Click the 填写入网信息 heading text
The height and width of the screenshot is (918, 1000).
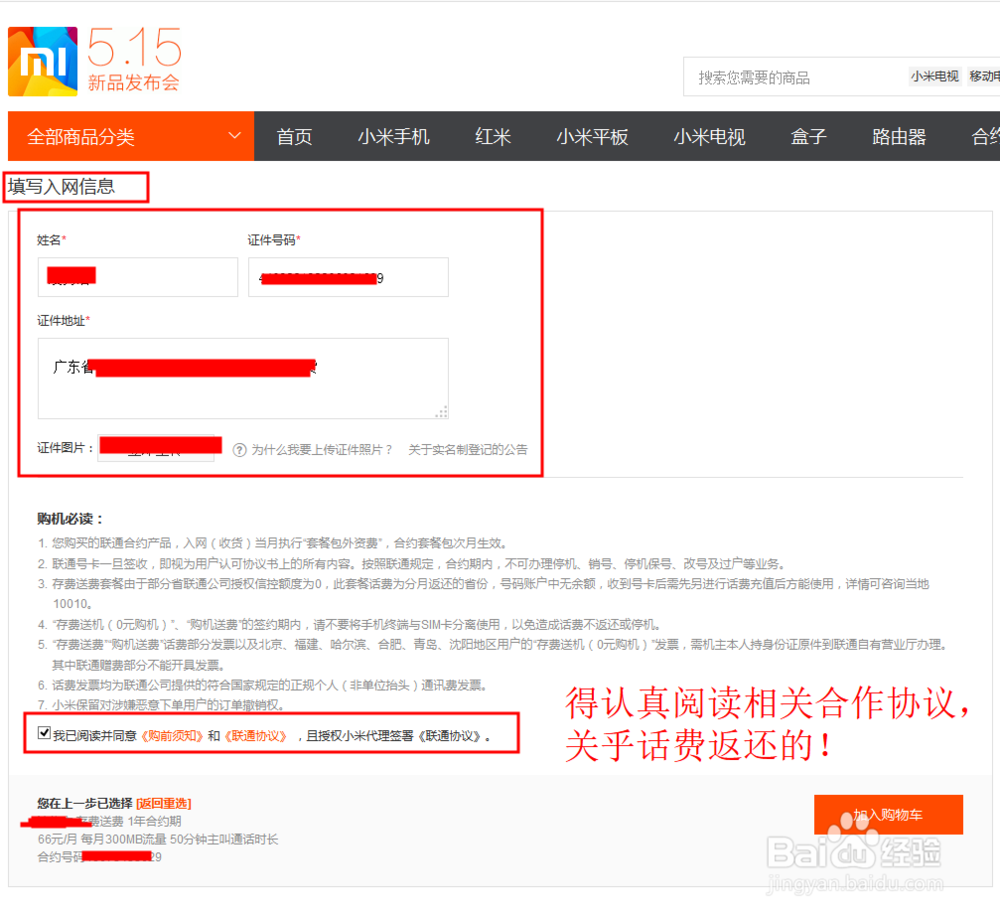[x=61, y=186]
